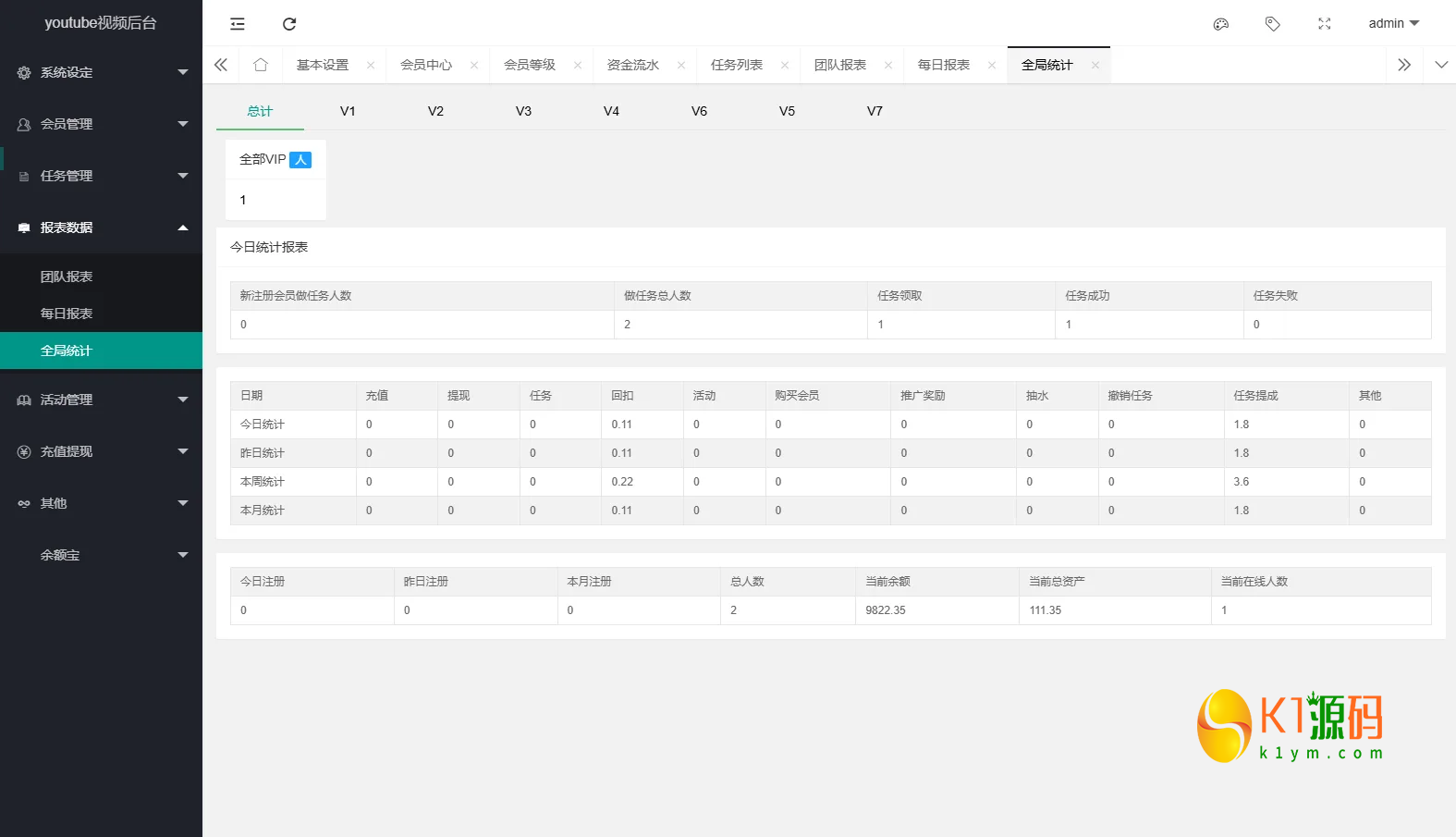Screen dimensions: 1456x837
Task: Click the 今日统计报表 section heading
Action: (269, 247)
